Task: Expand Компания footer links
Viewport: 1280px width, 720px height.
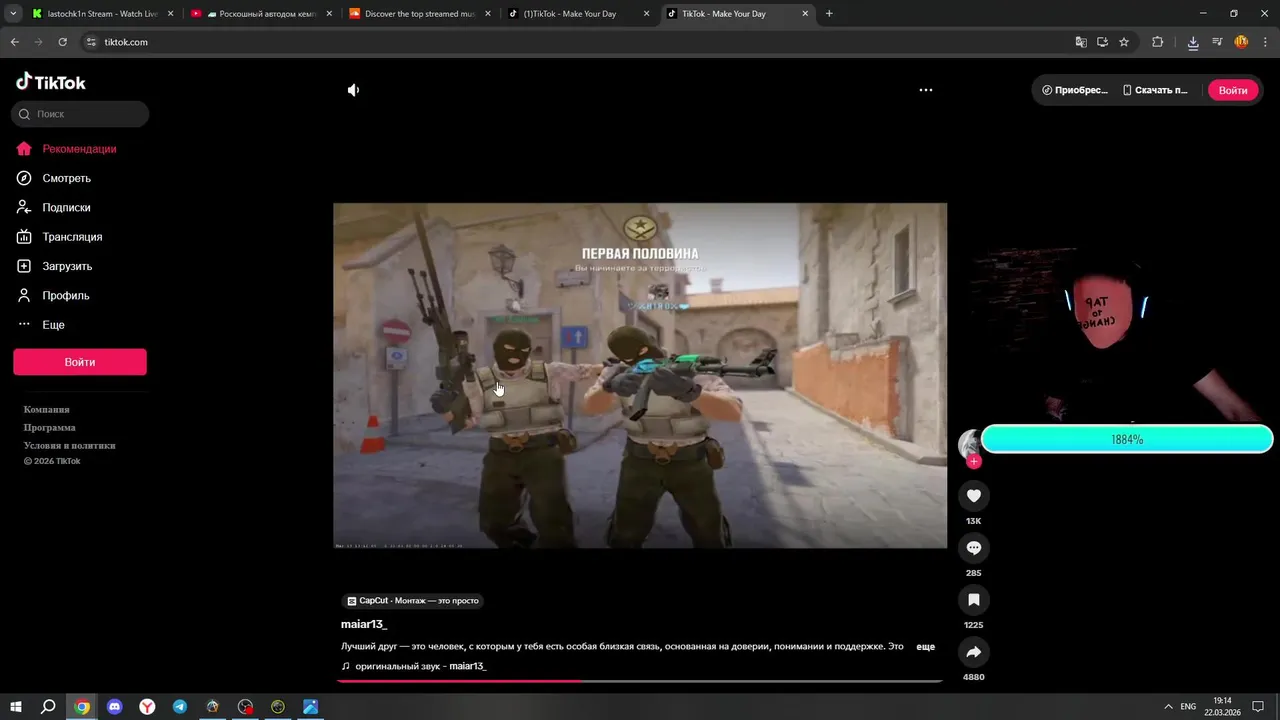Action: (47, 409)
